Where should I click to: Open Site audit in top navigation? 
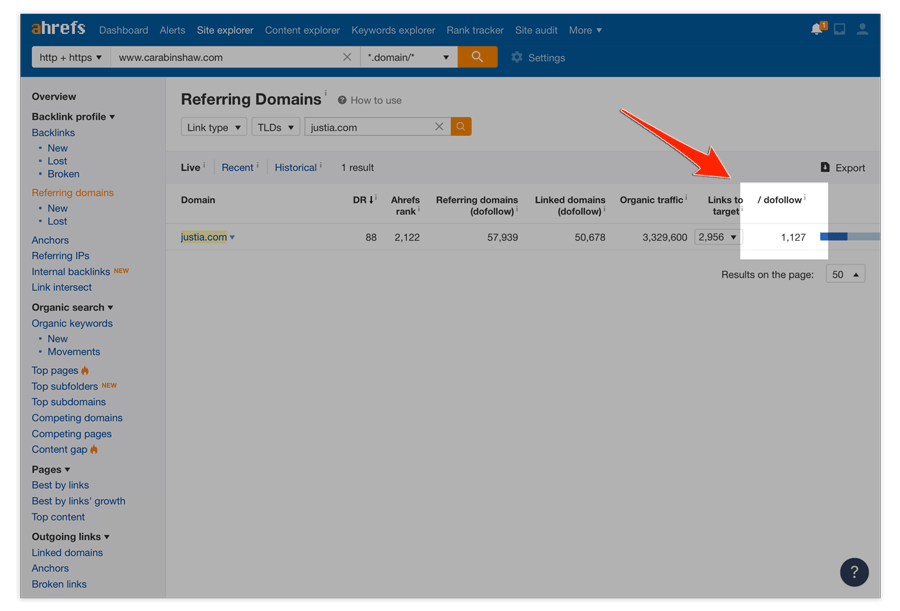(536, 30)
